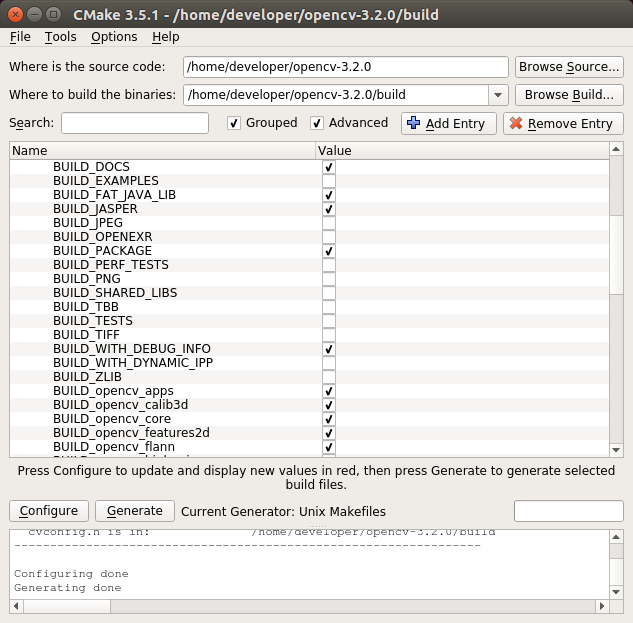The width and height of the screenshot is (633, 623).
Task: Select the BUILD_WITH_DYNAMIC_IPP row name
Action: coord(133,363)
